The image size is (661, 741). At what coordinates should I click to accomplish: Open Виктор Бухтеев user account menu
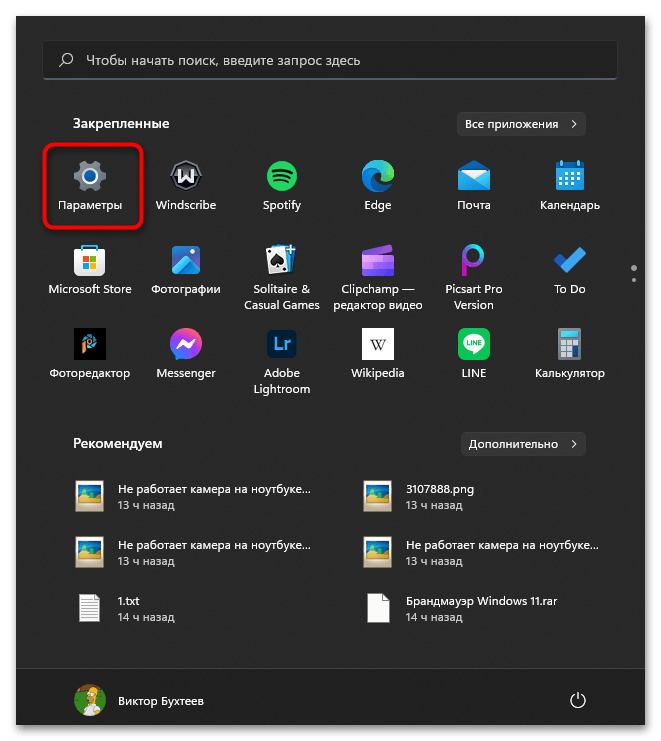pyautogui.click(x=139, y=700)
